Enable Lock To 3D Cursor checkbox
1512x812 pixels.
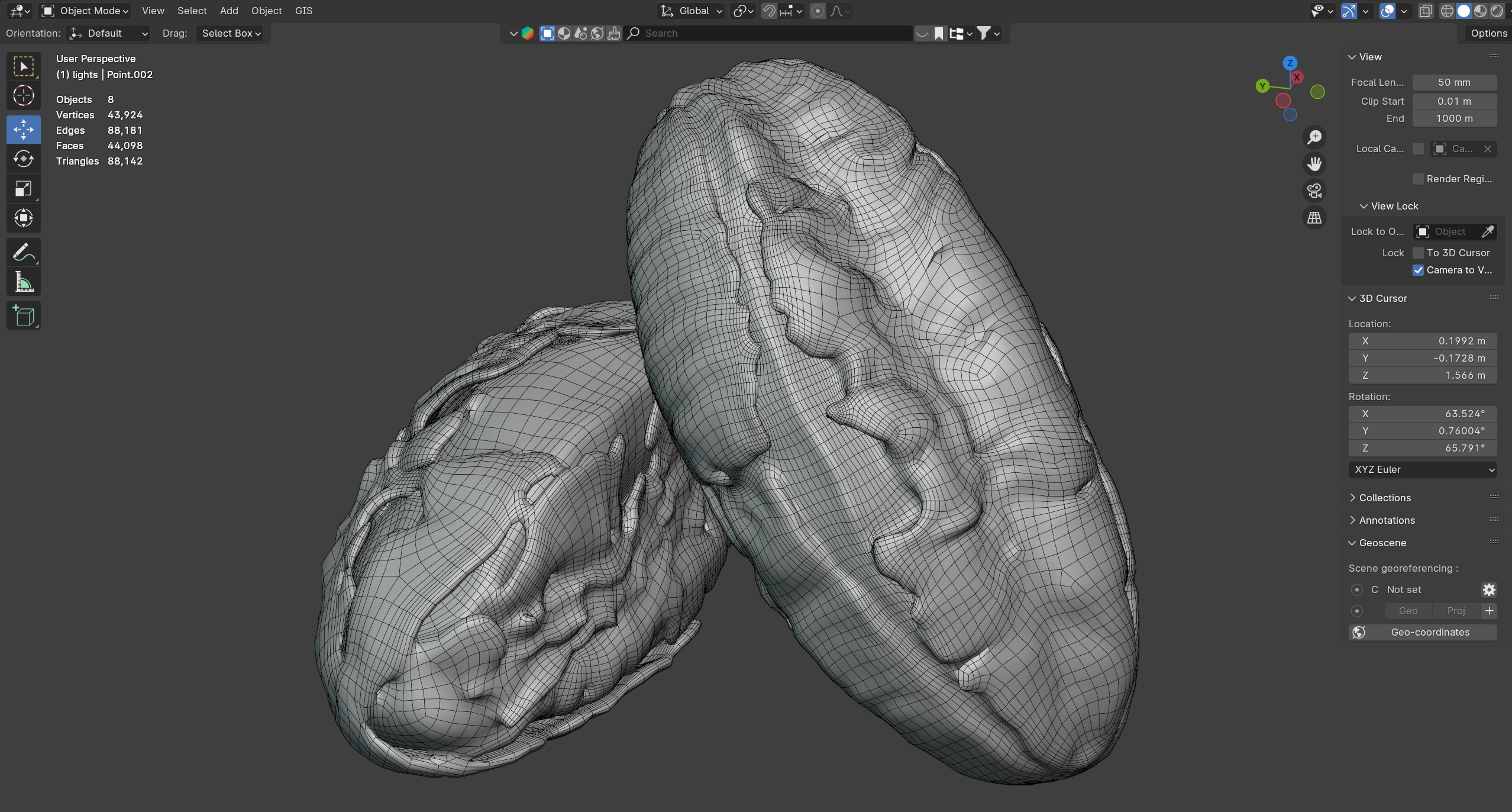coord(1418,253)
